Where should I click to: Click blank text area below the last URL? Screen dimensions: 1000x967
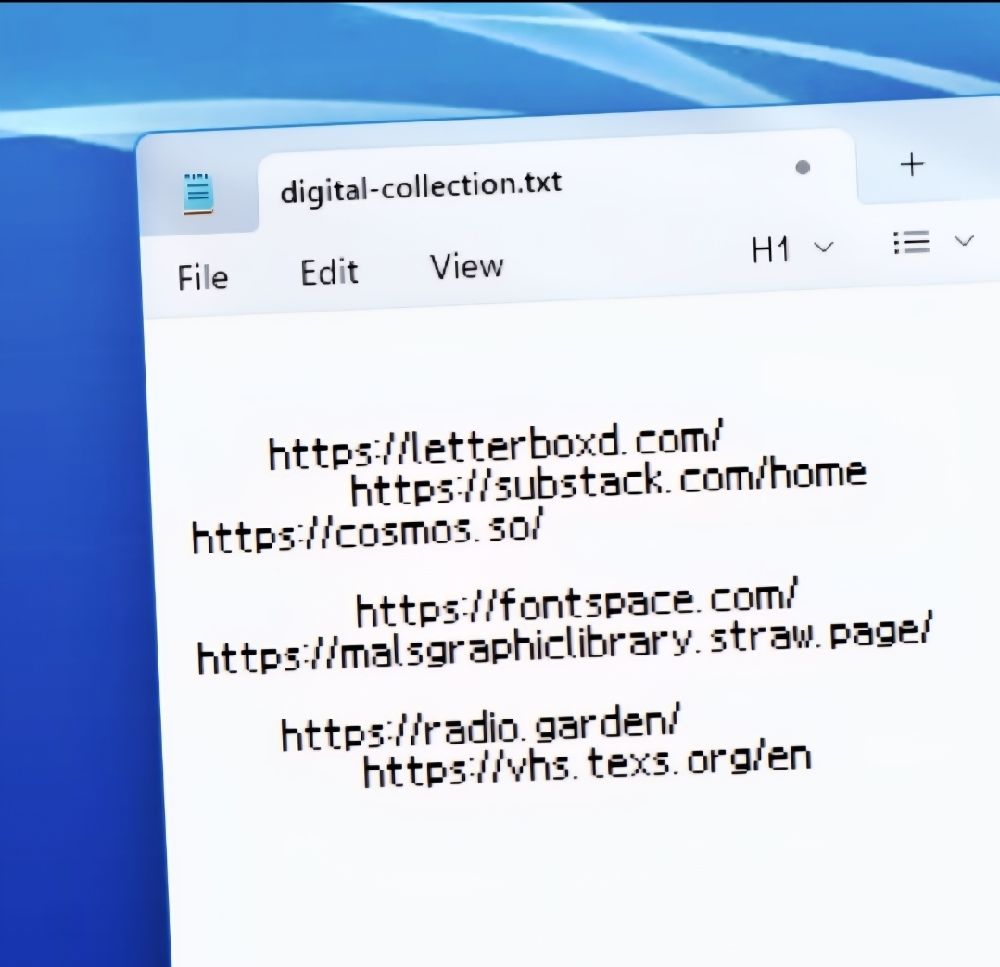pyautogui.click(x=560, y=870)
